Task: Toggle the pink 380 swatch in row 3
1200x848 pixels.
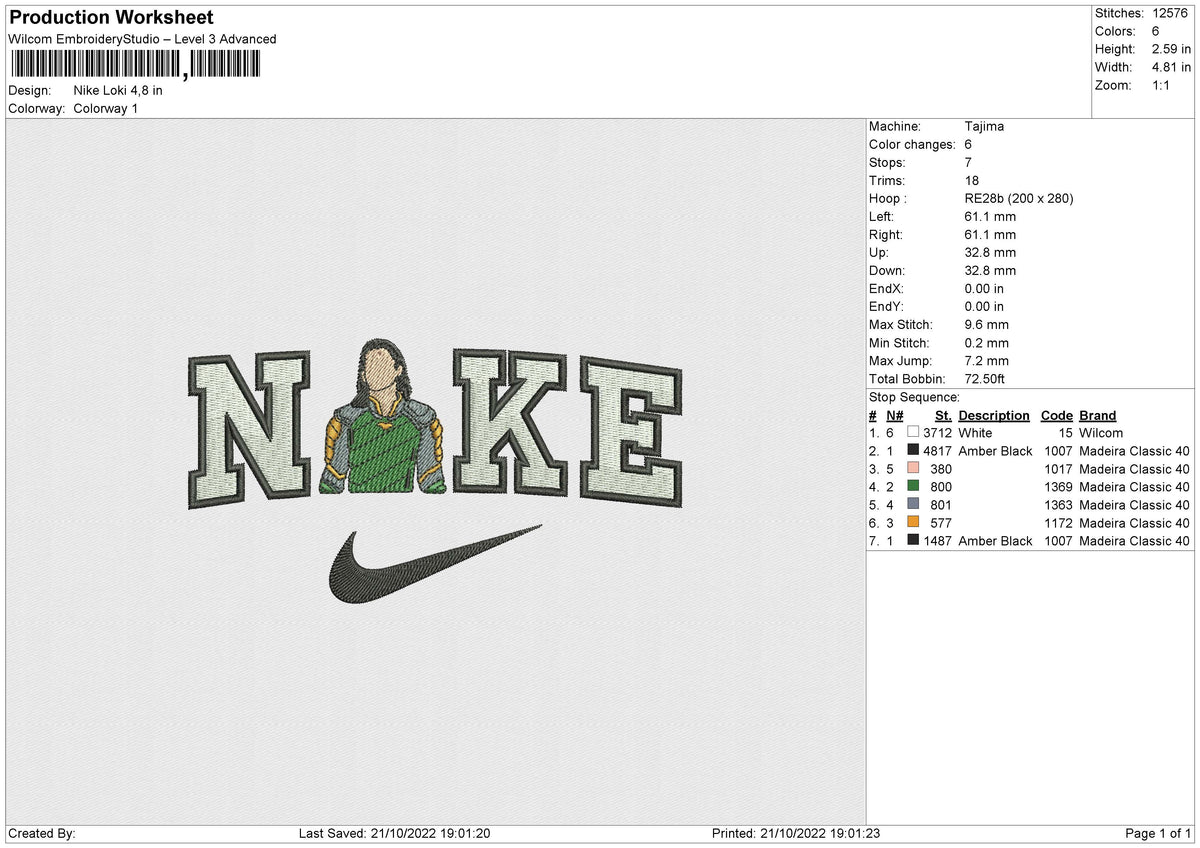Action: click(912, 469)
